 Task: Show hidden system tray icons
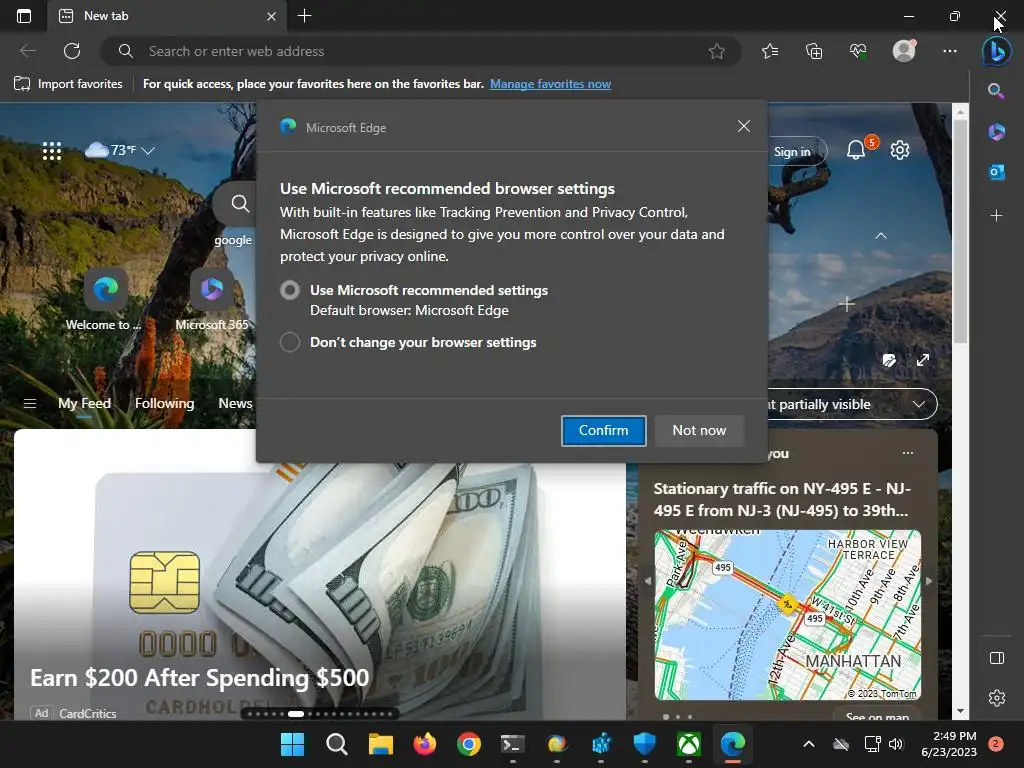pyautogui.click(x=808, y=744)
